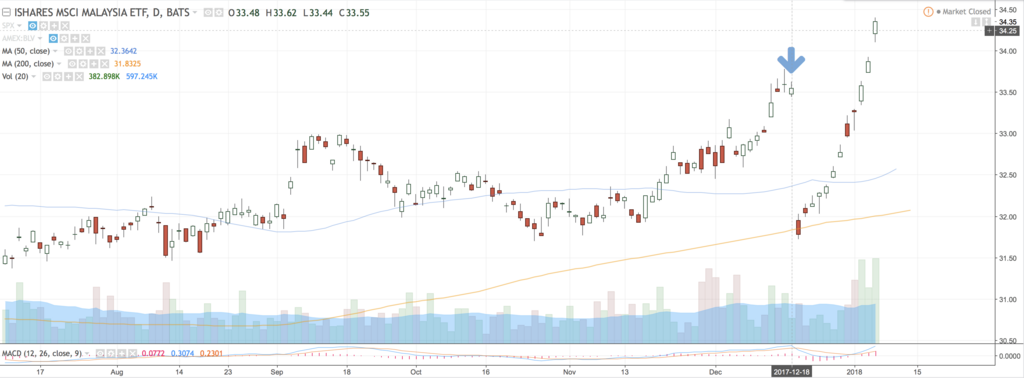This screenshot has width=1024, height=378.
Task: Open settings gear for ISHARES main series
Action: [219, 12]
